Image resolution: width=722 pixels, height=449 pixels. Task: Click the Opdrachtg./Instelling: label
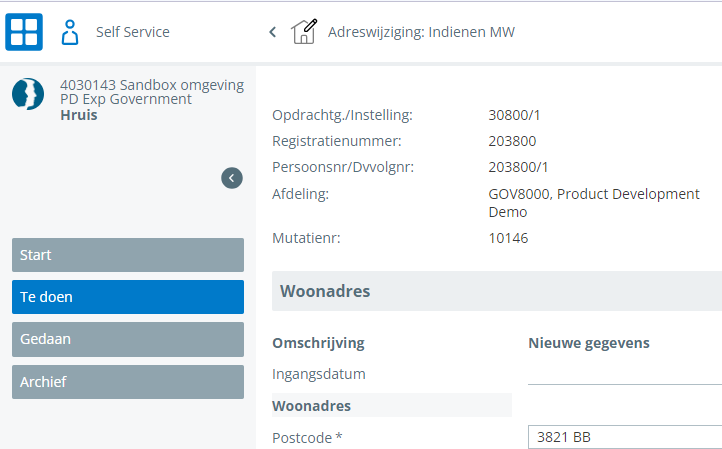tap(342, 115)
